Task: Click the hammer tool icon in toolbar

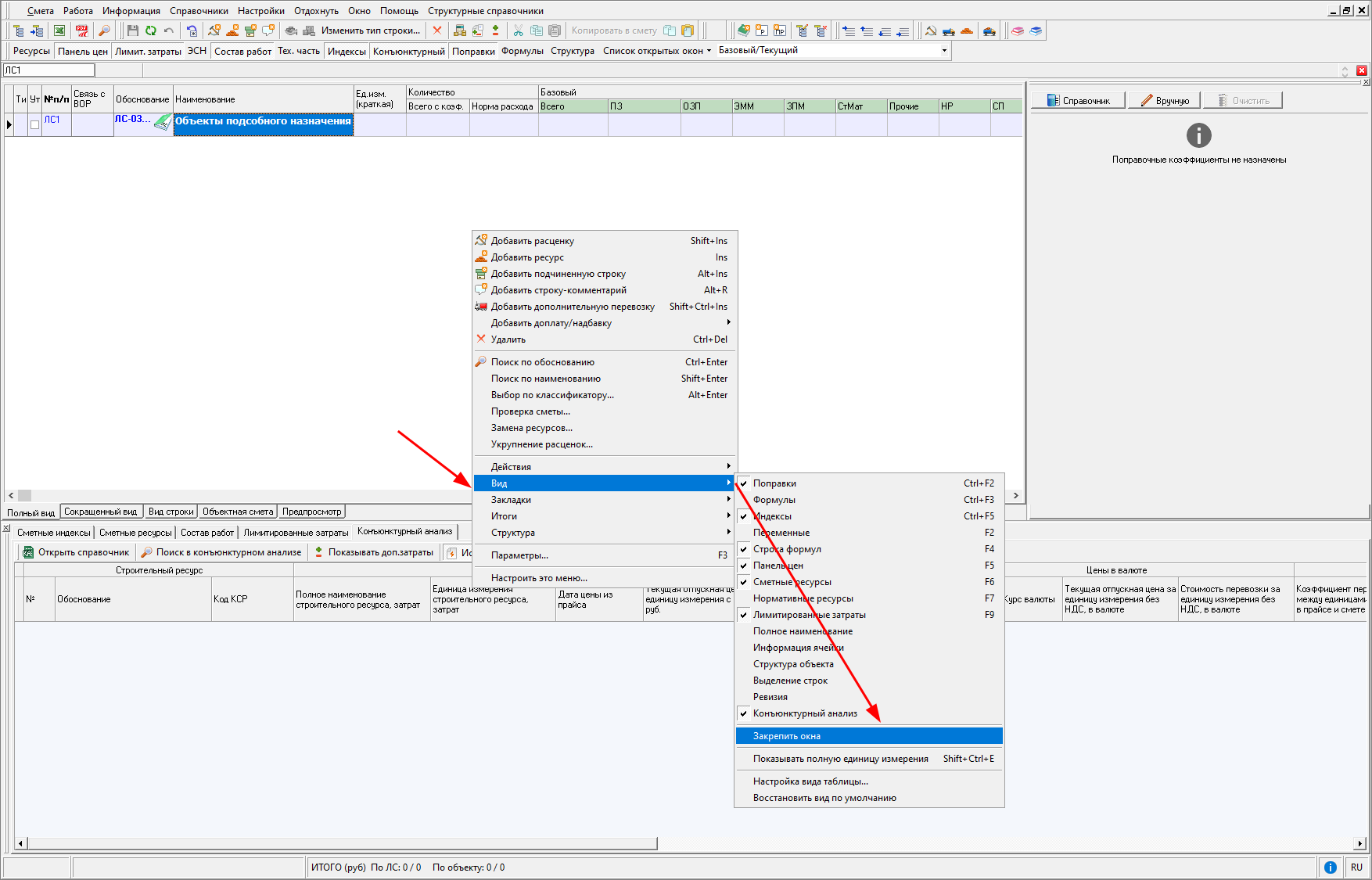Action: [x=931, y=31]
